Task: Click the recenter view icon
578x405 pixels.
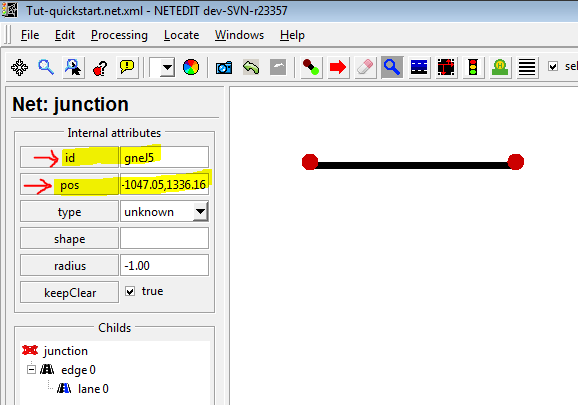Action: point(20,67)
